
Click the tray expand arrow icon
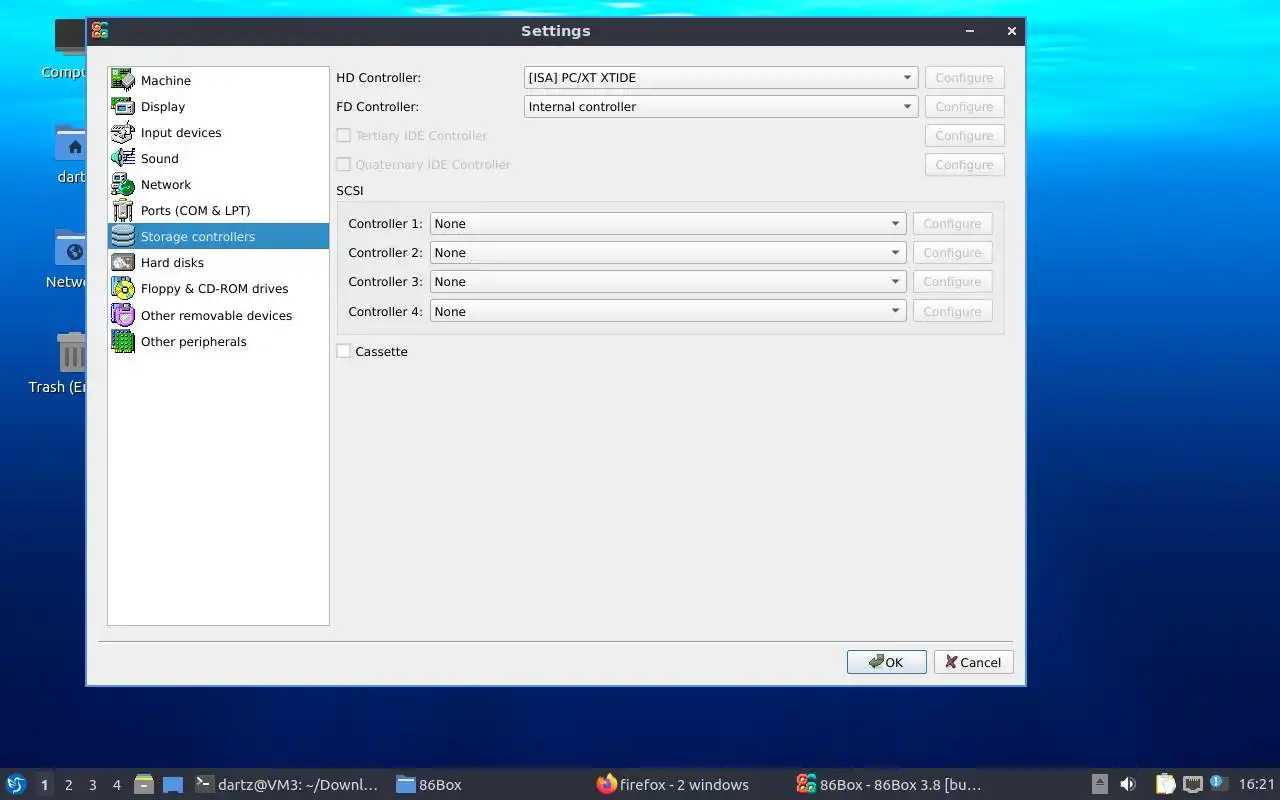coord(1099,784)
